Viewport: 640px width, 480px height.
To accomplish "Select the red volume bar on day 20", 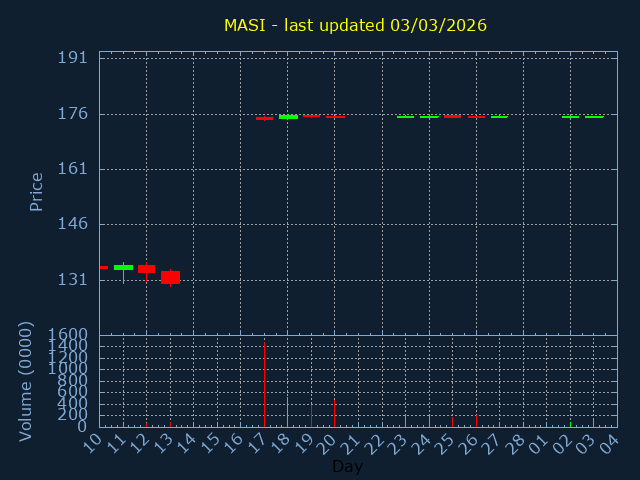I will 334,413.
